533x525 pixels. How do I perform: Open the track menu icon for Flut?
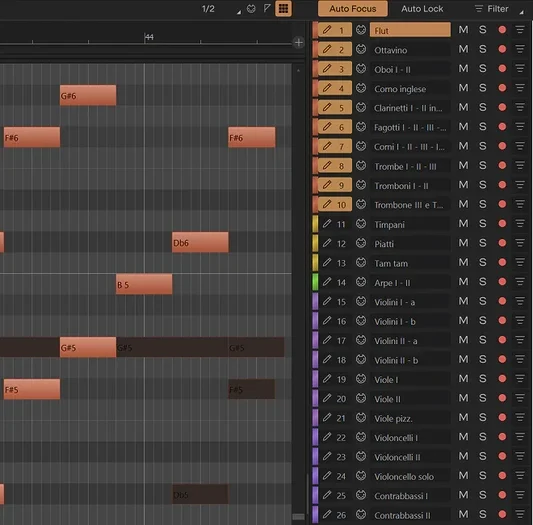point(520,30)
